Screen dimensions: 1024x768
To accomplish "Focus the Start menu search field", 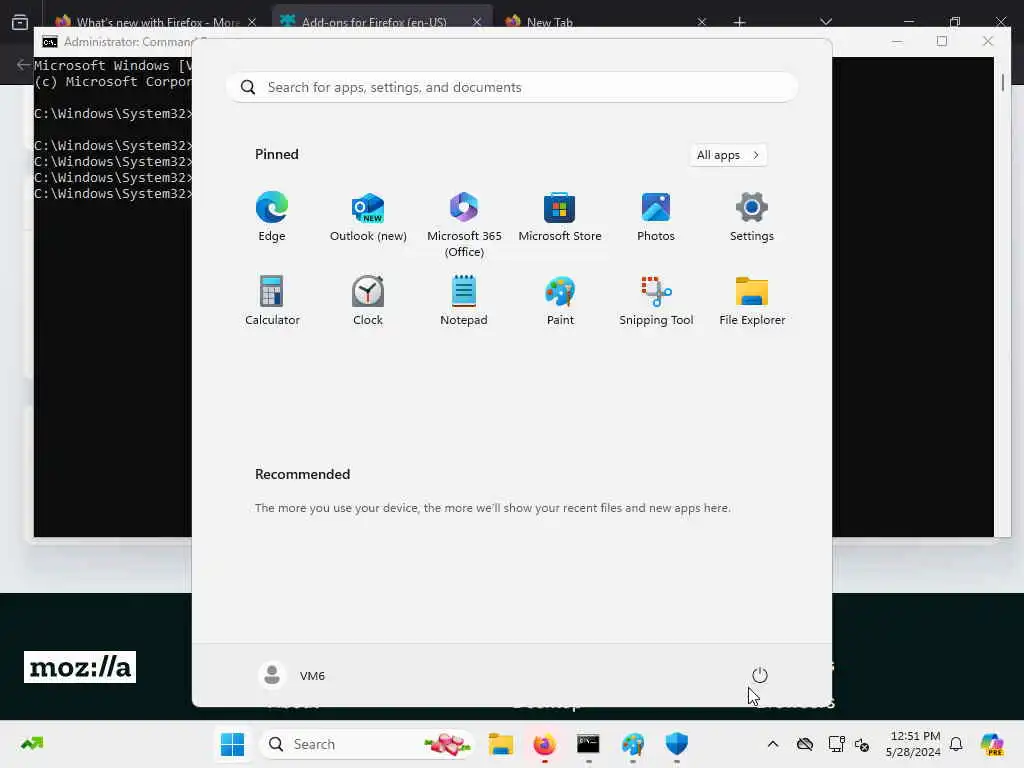I will point(512,87).
